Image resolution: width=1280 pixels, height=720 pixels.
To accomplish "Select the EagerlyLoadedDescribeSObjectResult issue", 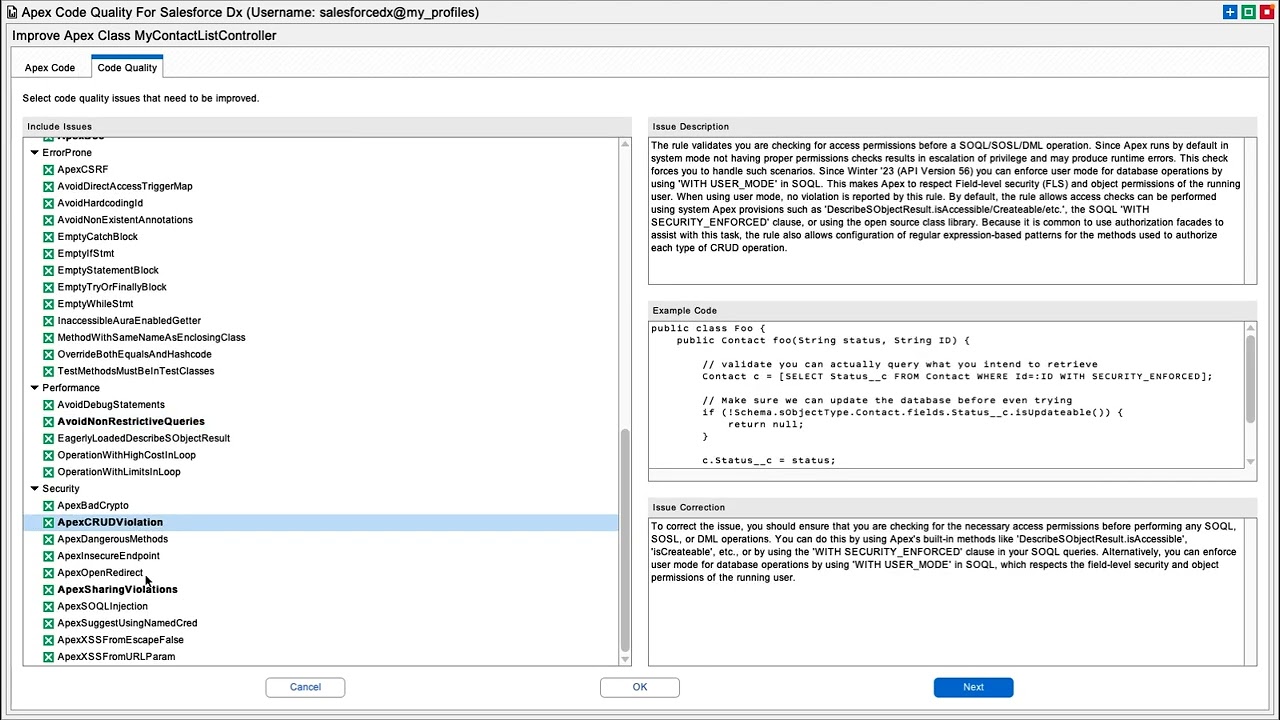I will (144, 439).
